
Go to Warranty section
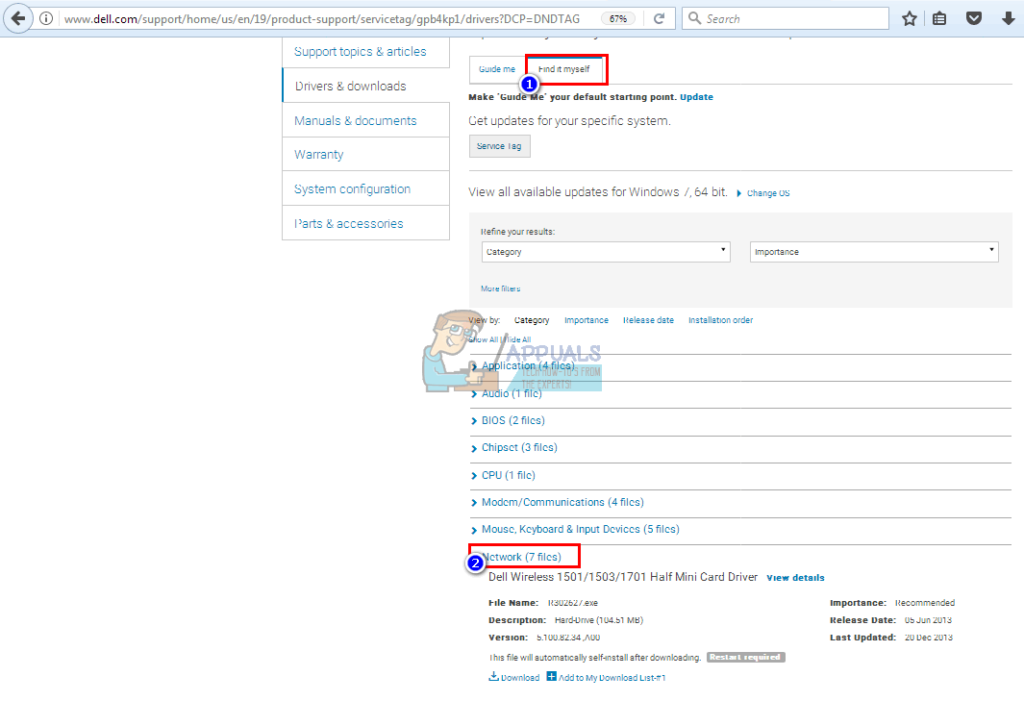click(x=319, y=155)
